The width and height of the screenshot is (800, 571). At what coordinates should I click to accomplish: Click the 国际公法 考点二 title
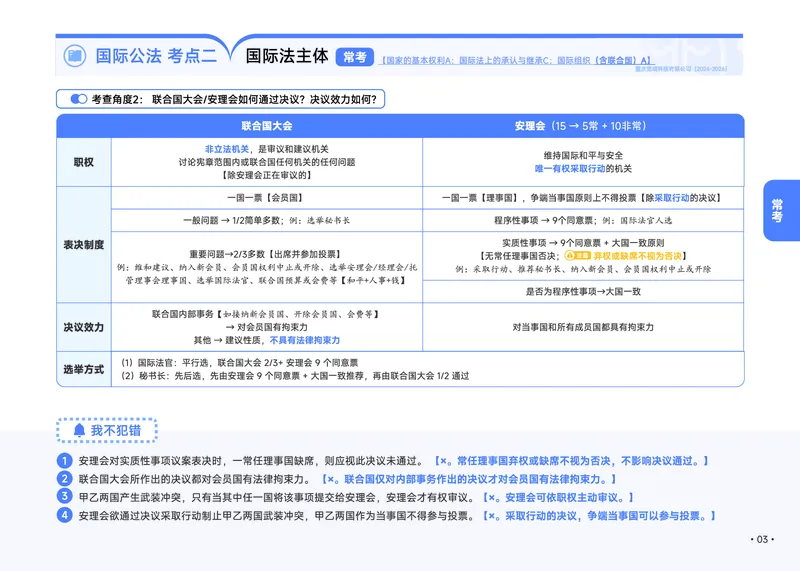click(x=156, y=56)
